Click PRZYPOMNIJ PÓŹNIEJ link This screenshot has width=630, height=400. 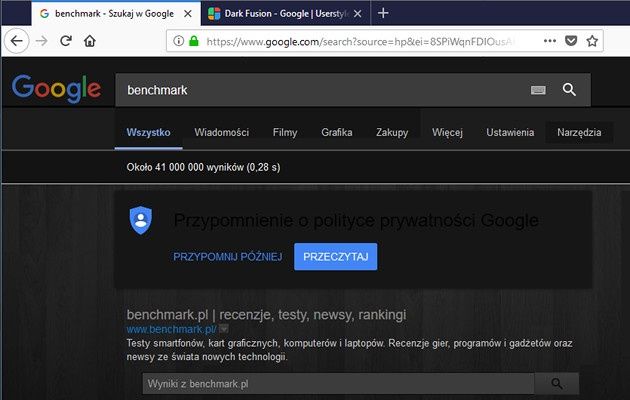coord(228,257)
